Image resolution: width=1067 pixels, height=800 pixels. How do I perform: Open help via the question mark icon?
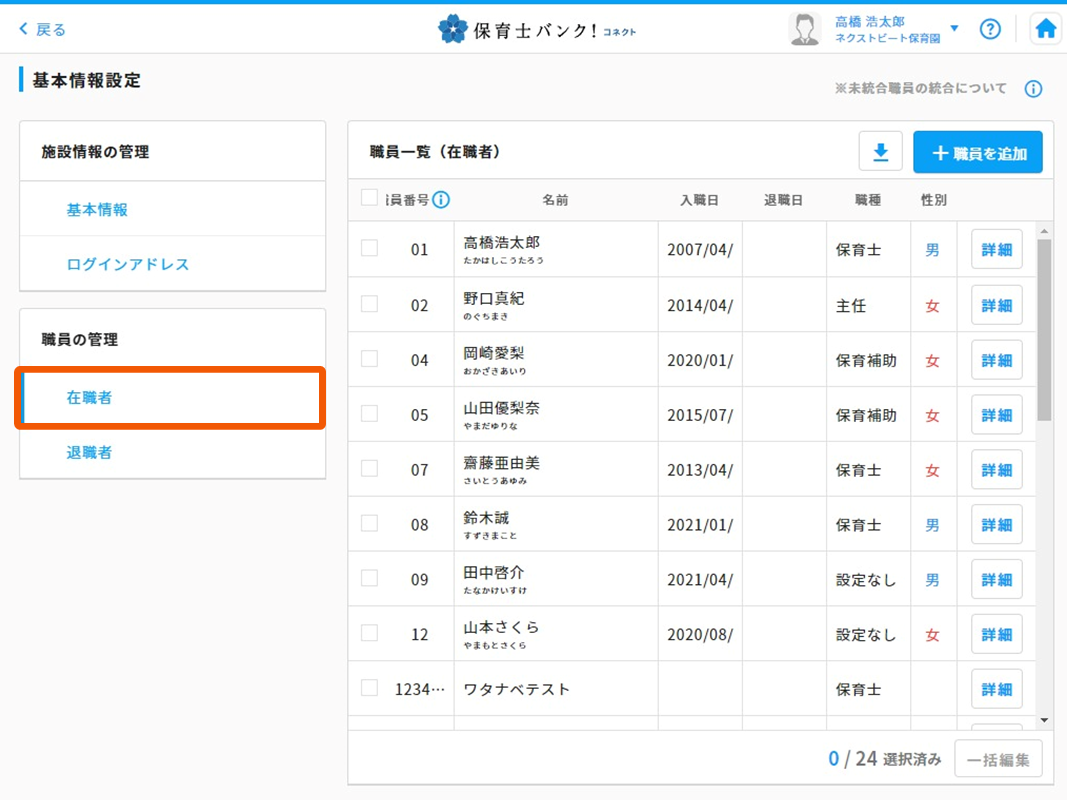click(x=990, y=29)
